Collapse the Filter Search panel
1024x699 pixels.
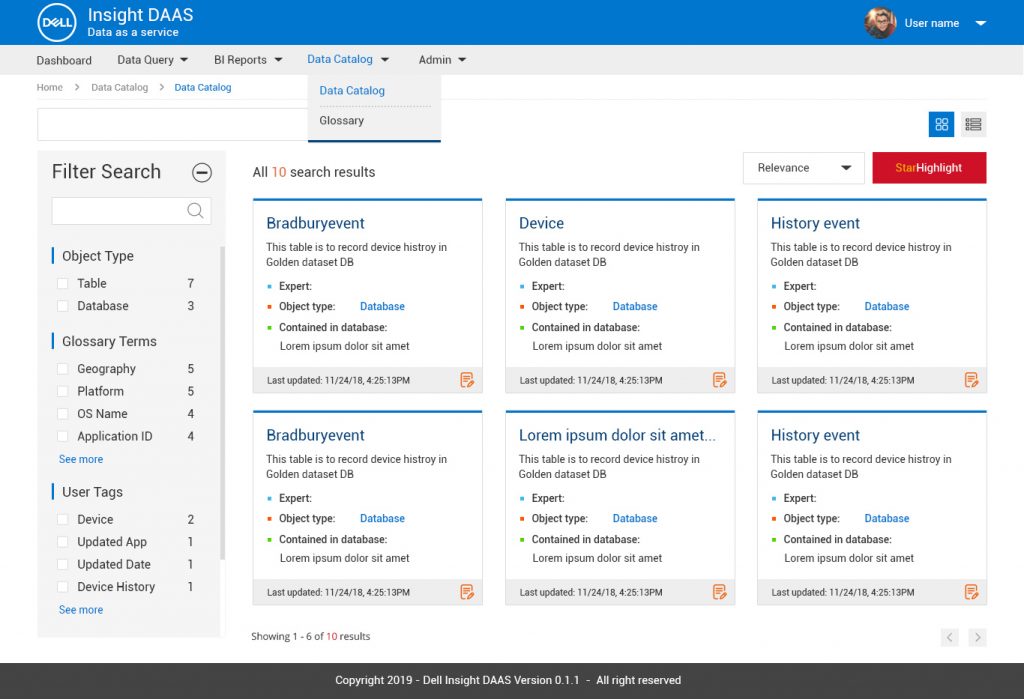[x=202, y=172]
